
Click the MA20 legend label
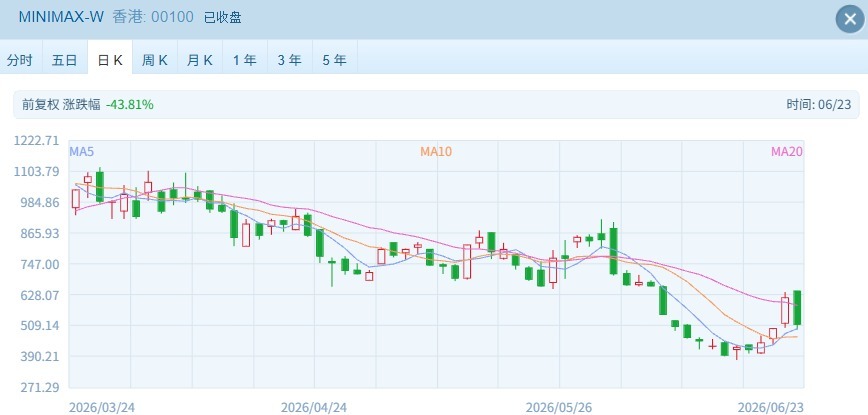click(787, 152)
